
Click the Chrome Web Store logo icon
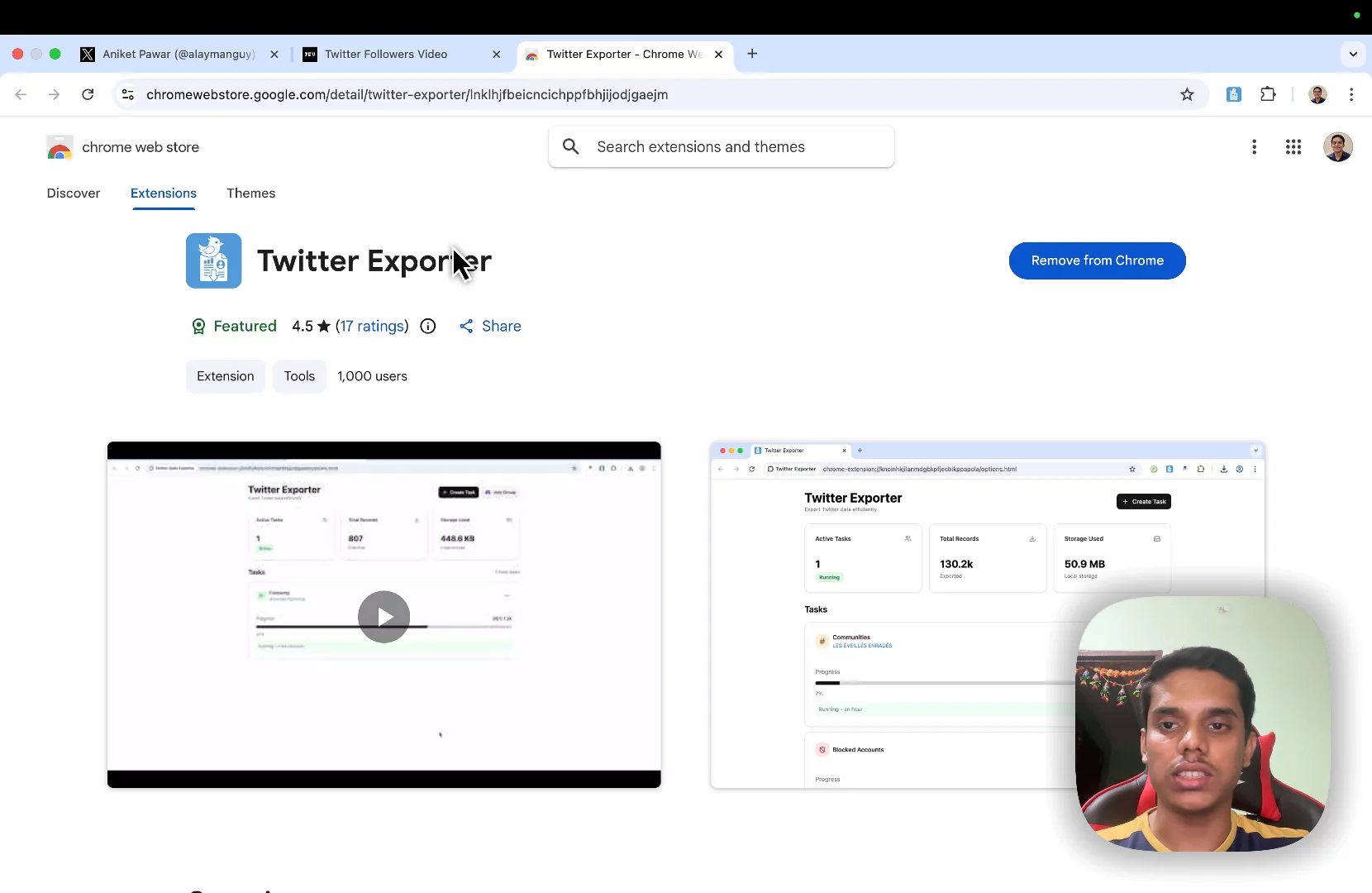coord(59,147)
